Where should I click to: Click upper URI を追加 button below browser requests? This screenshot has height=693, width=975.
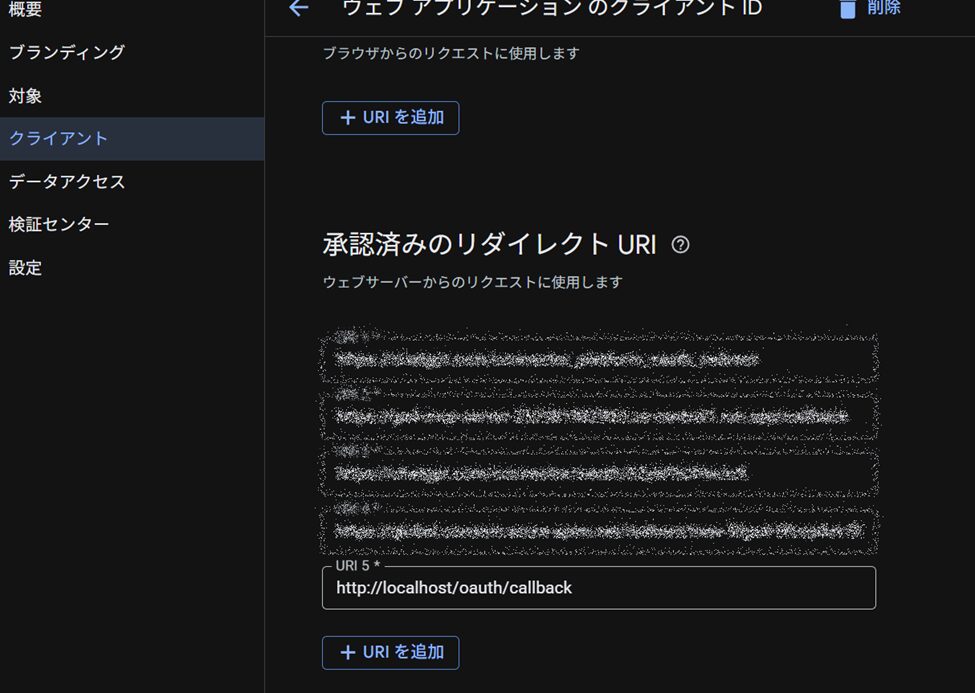[390, 118]
